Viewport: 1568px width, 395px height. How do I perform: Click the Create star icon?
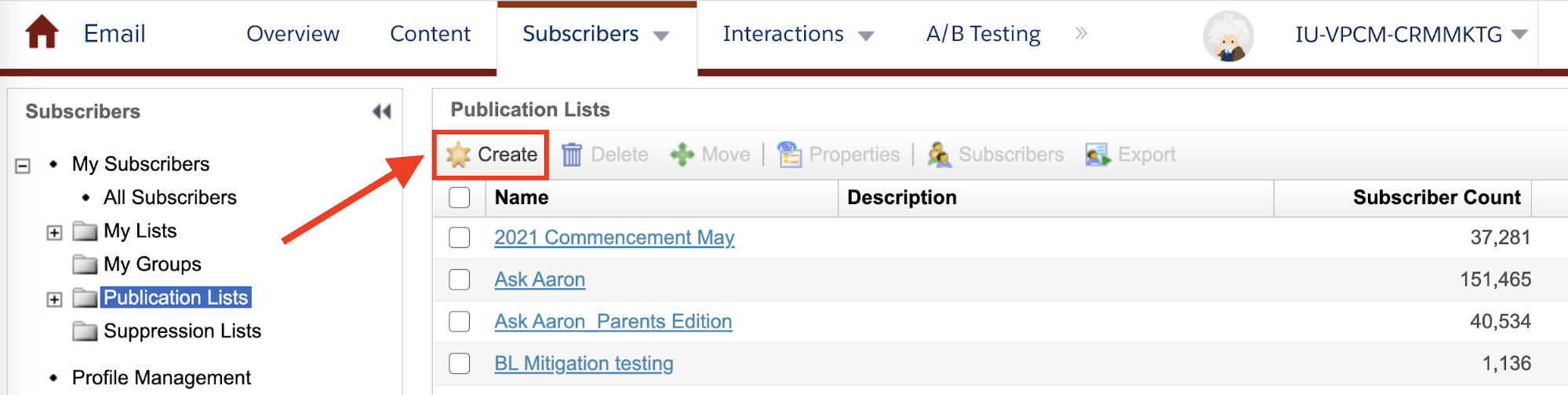(458, 155)
